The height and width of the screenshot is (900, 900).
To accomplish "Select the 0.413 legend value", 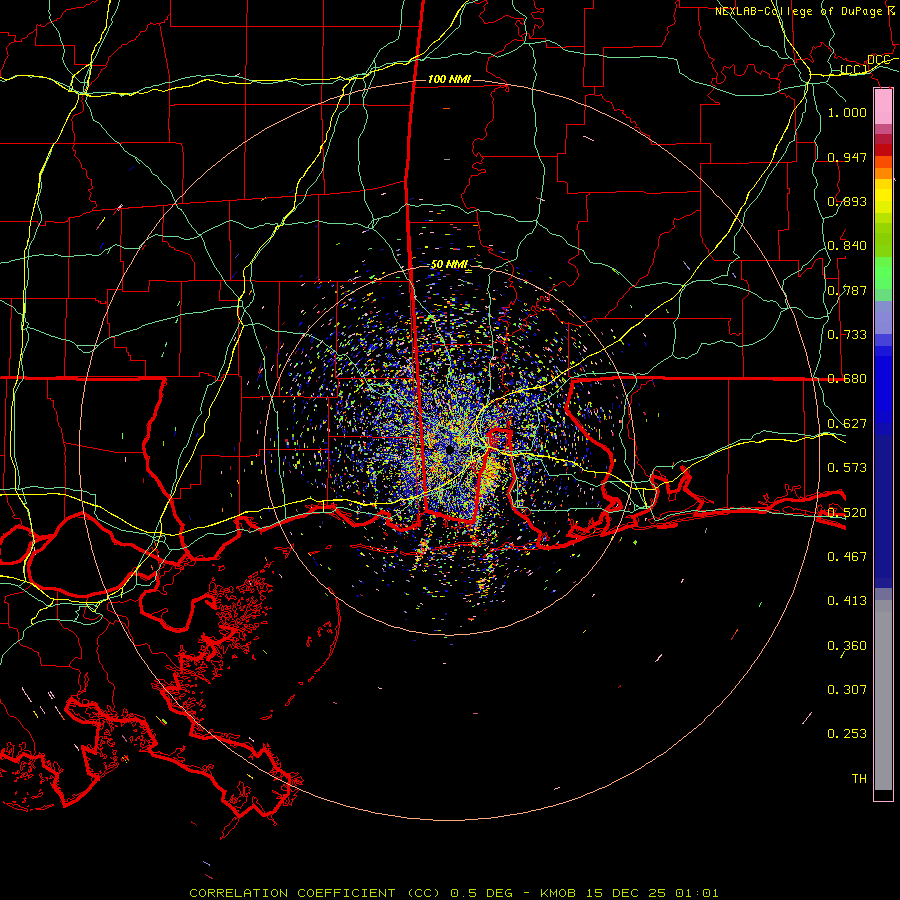I will (x=847, y=601).
